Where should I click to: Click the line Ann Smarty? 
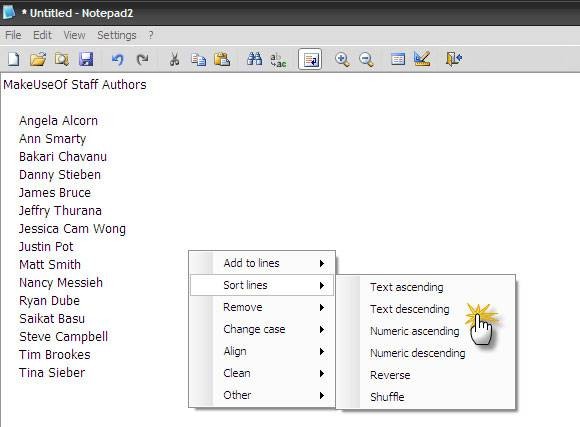point(53,139)
